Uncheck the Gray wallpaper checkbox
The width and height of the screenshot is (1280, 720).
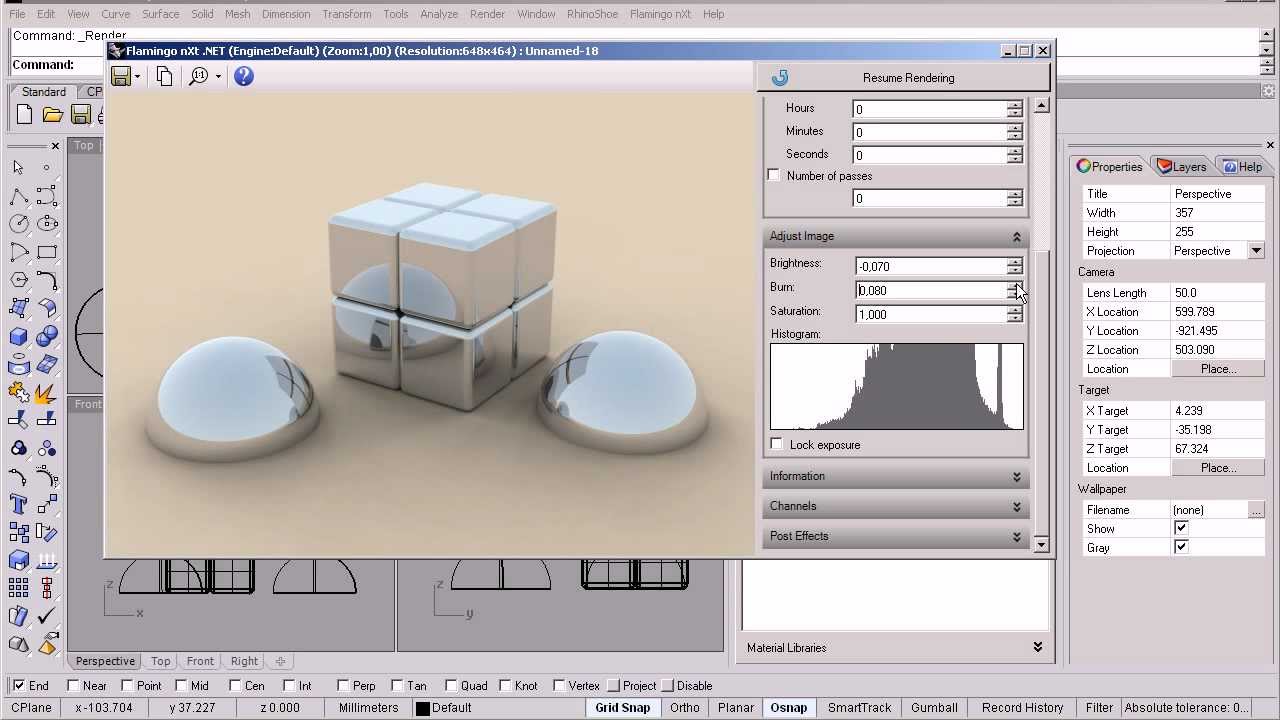(1181, 547)
